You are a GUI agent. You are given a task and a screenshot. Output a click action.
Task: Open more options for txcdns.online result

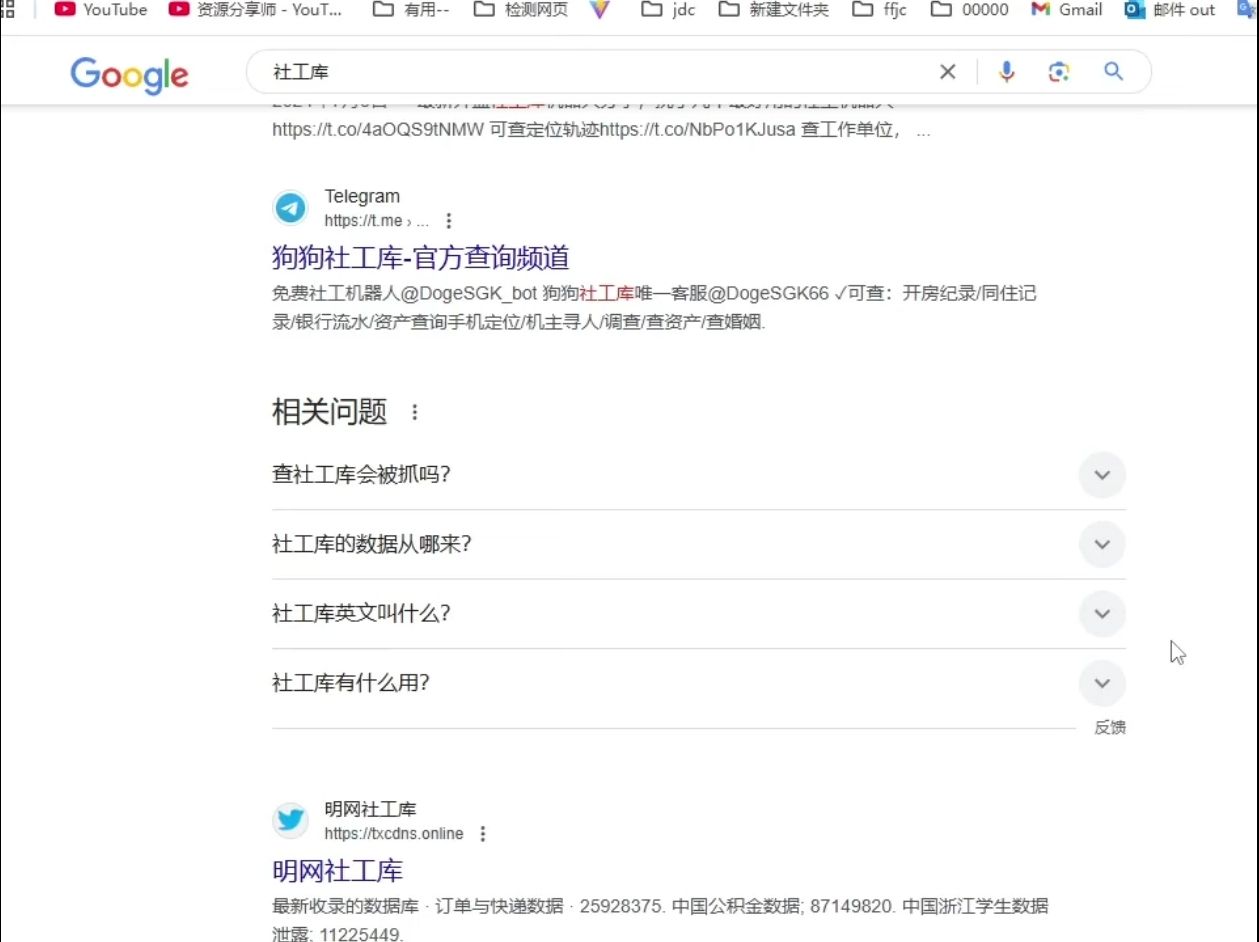tap(483, 834)
